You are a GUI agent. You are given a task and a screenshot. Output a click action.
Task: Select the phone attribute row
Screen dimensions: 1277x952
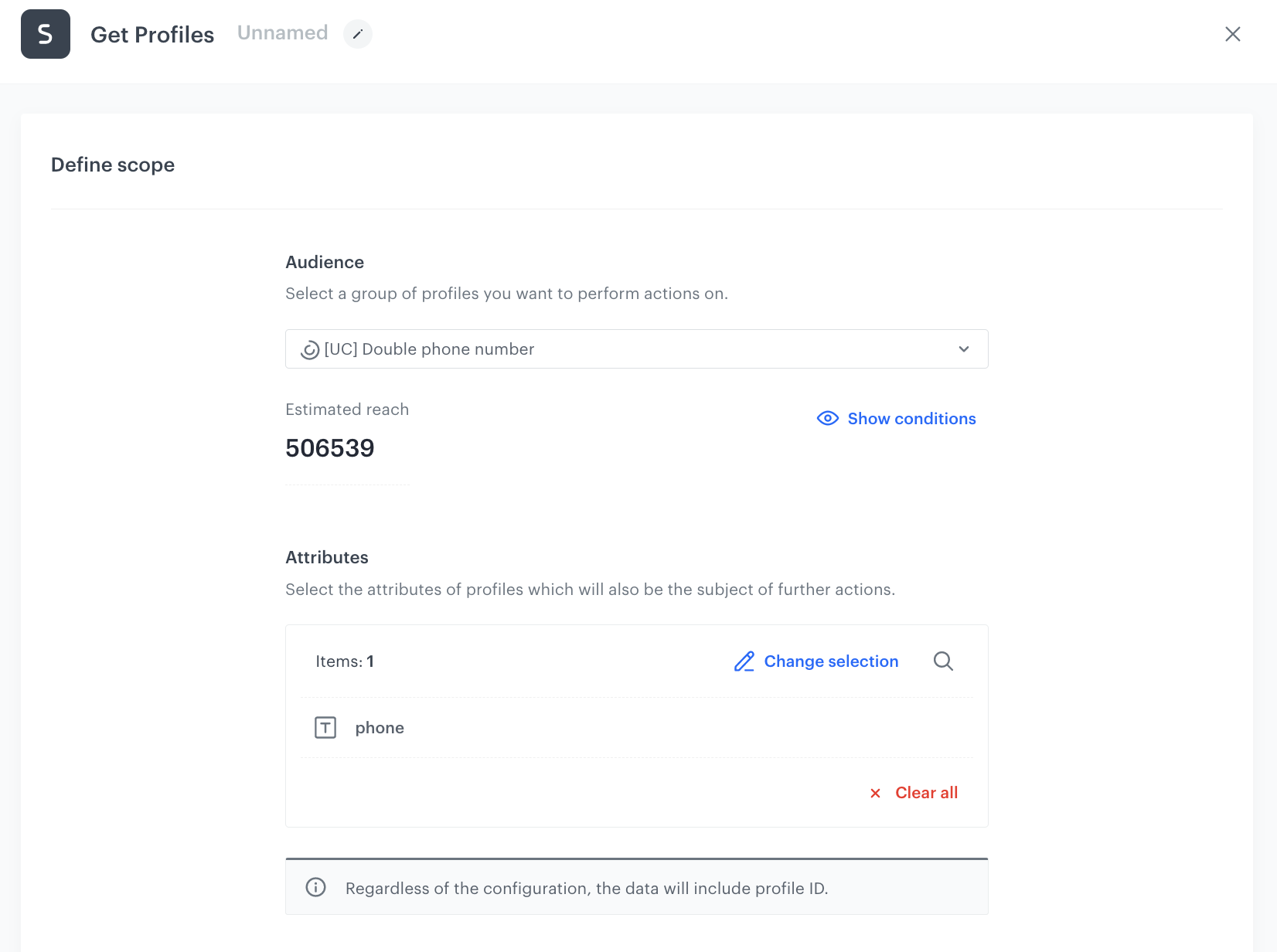coord(380,727)
